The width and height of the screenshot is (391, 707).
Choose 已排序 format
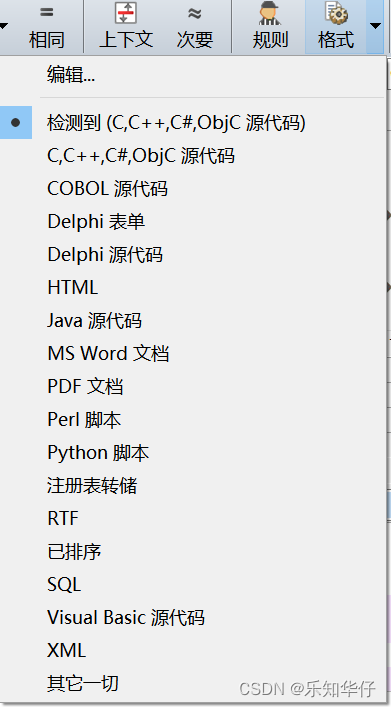click(x=74, y=551)
